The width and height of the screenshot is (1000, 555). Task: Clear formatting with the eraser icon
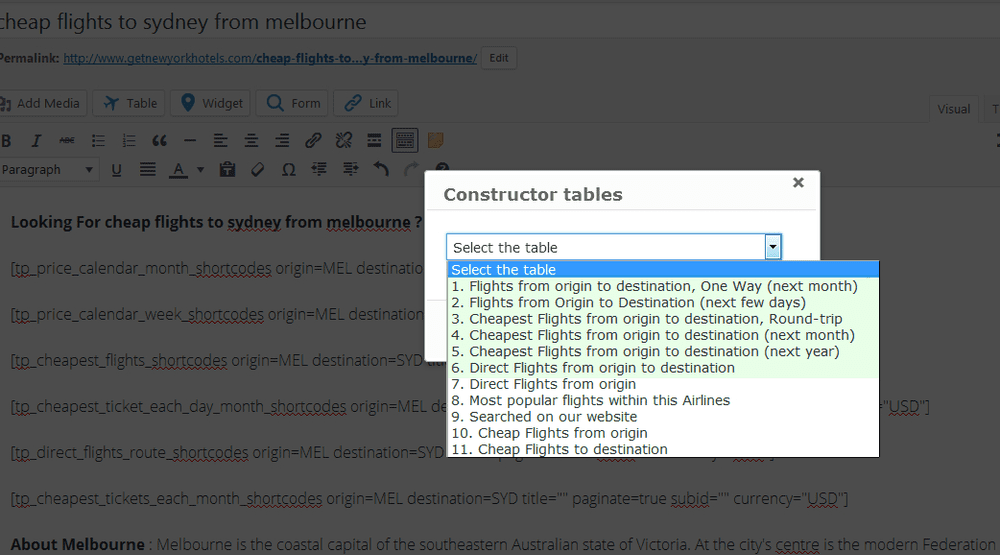[x=258, y=170]
